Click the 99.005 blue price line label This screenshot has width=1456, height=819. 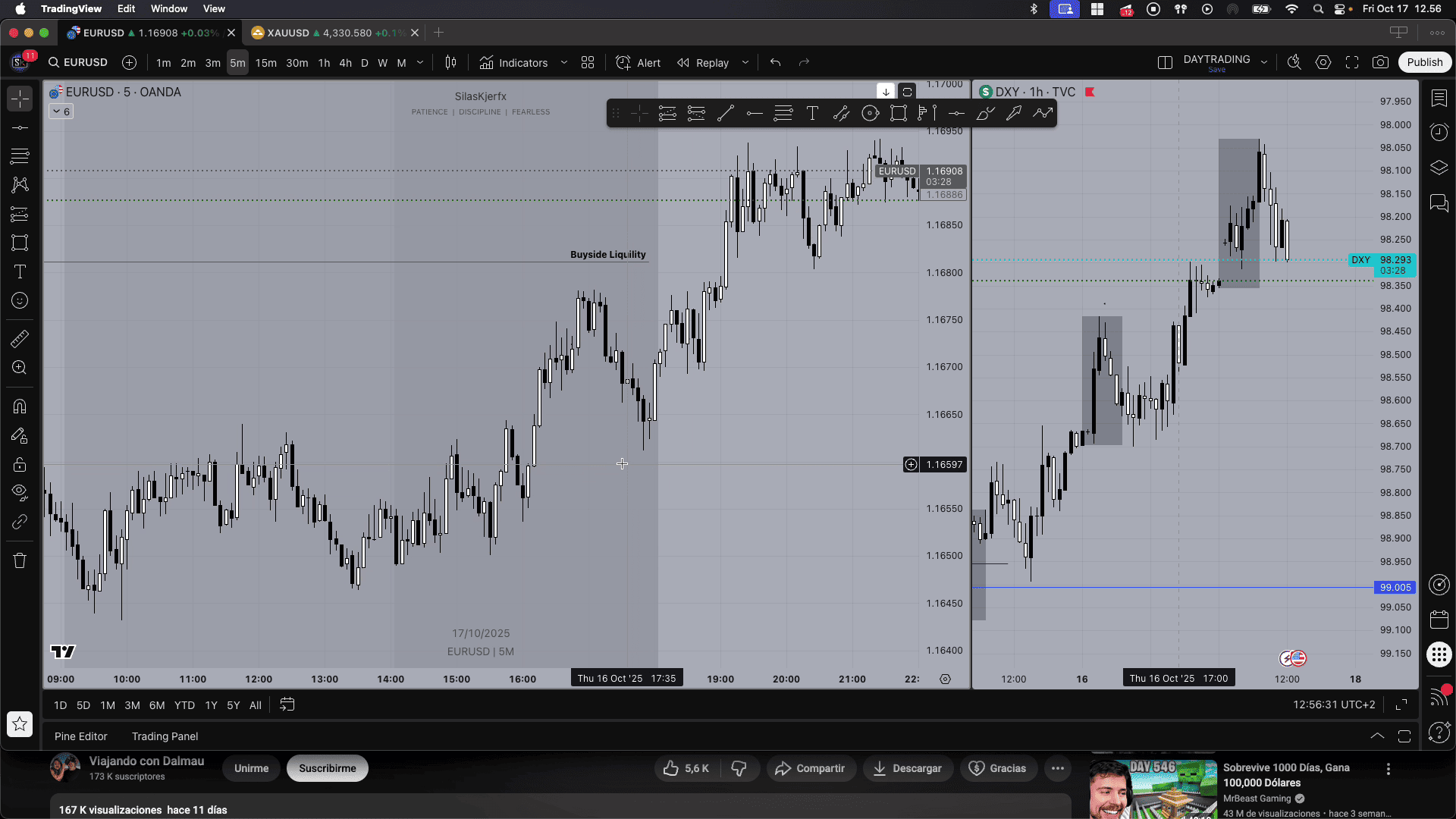click(x=1395, y=588)
